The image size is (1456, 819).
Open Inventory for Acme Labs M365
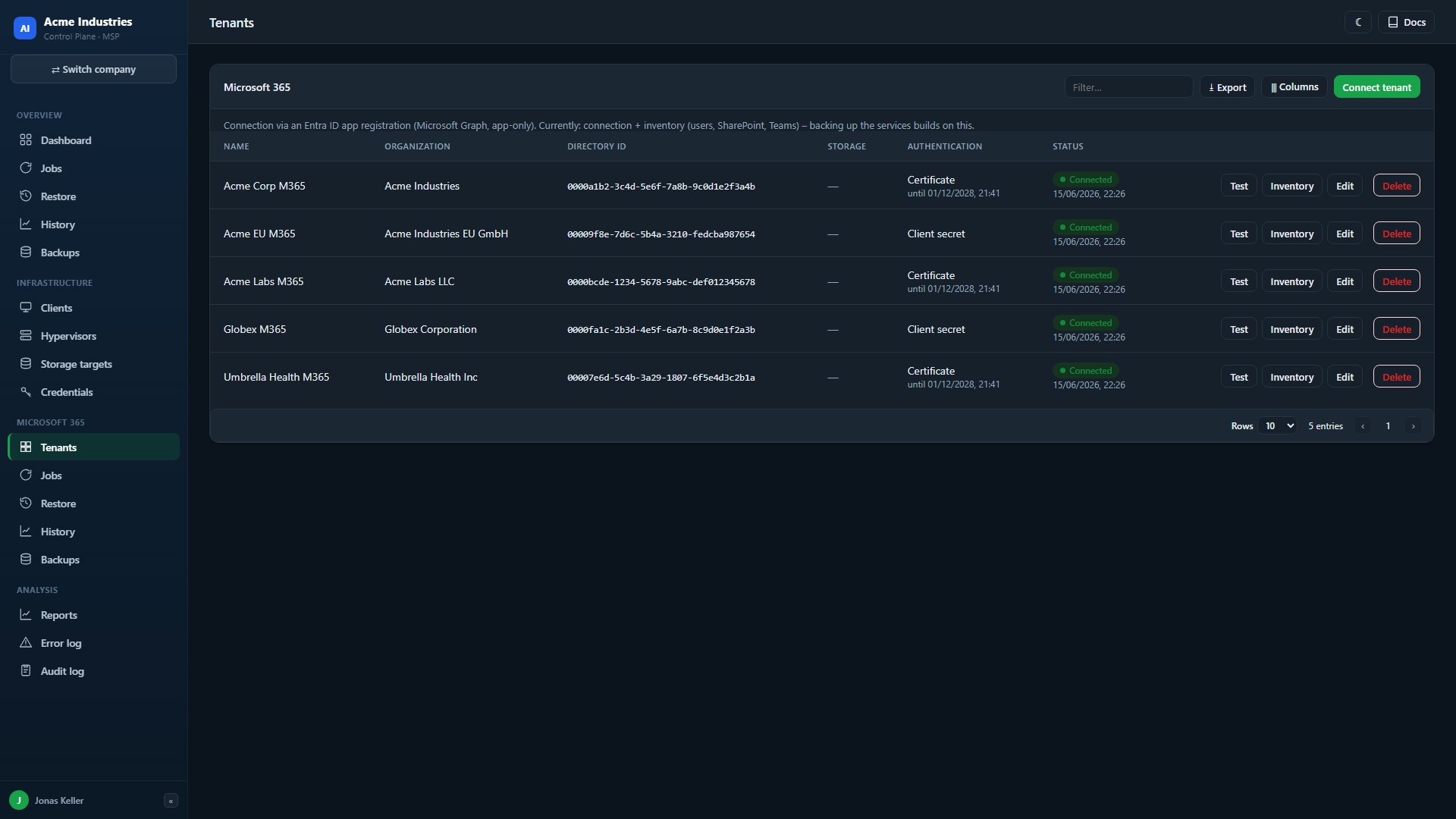click(1291, 281)
